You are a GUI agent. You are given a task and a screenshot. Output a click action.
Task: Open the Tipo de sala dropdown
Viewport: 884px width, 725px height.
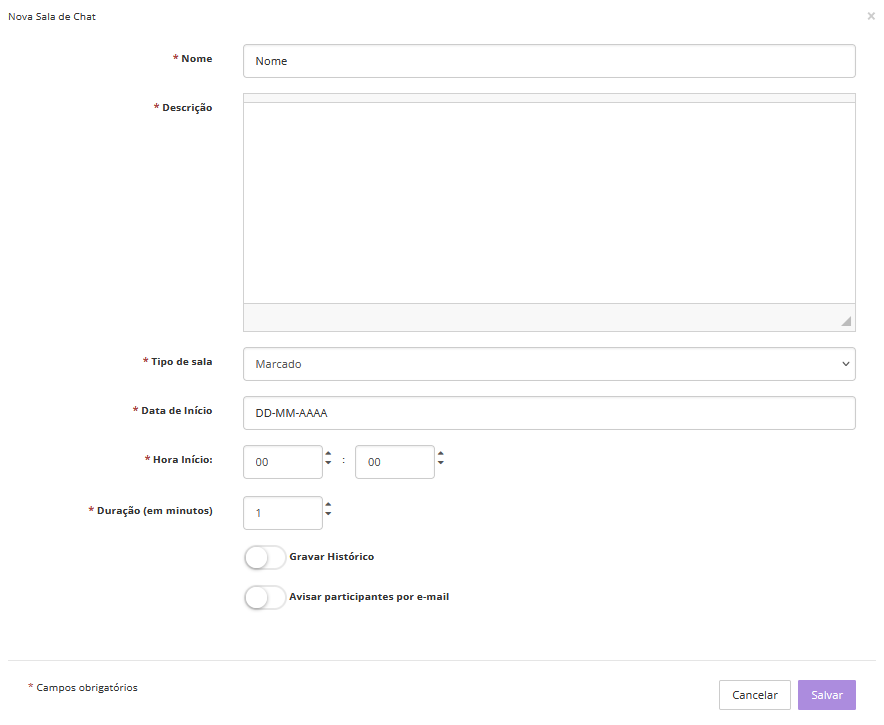point(549,364)
